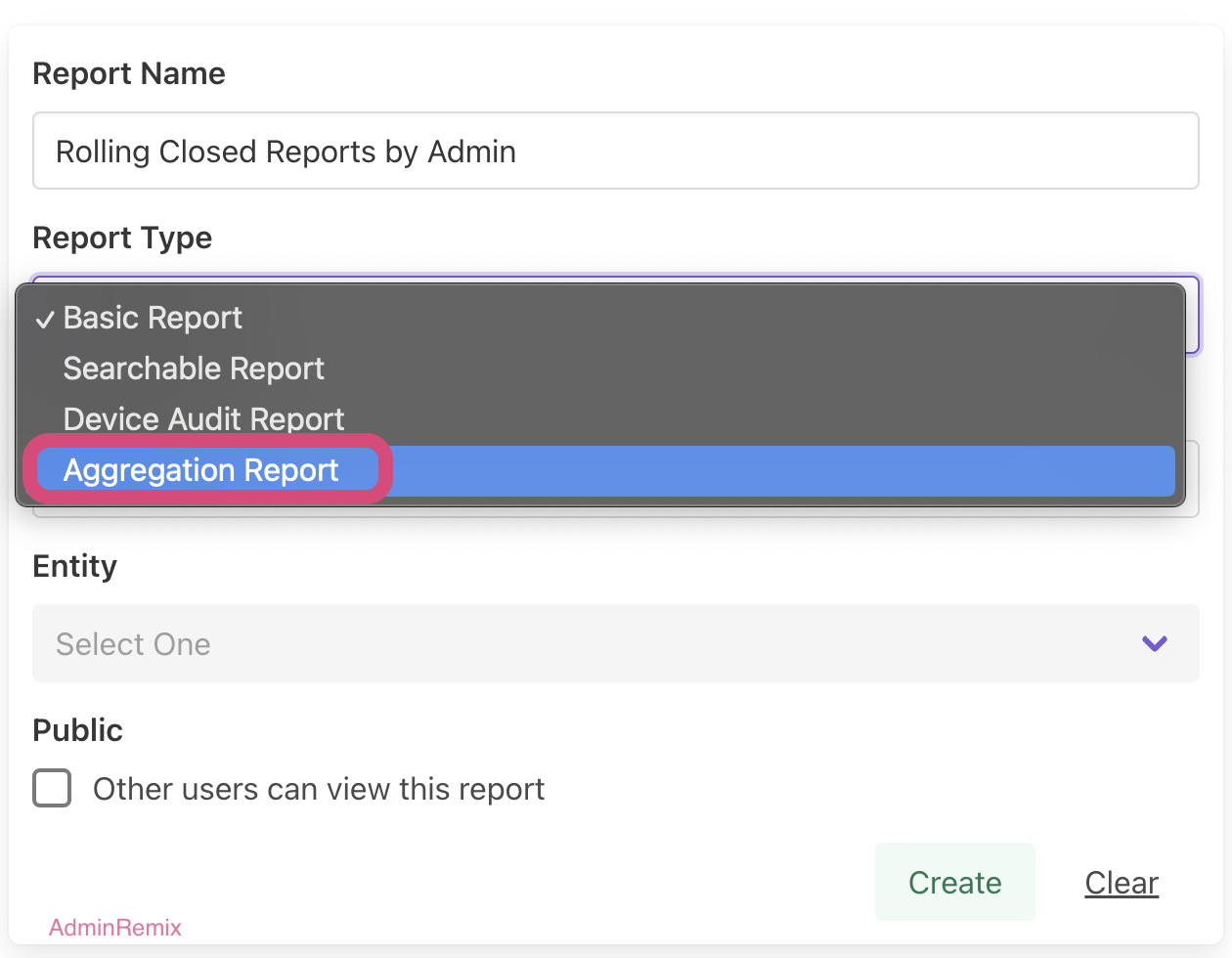Viewport: 1232px width, 958px height.
Task: Click the 'Entity' field label
Action: click(74, 567)
